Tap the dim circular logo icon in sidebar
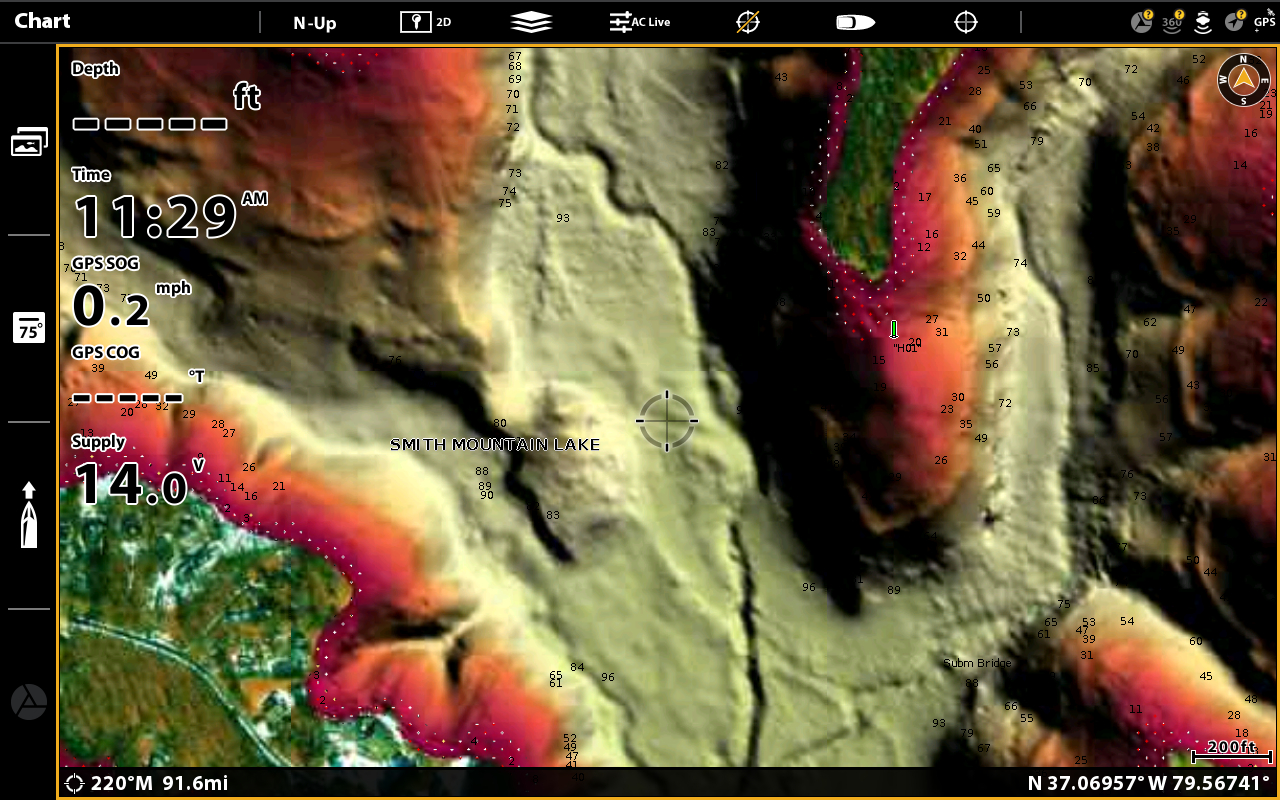Viewport: 1280px width, 800px height. coord(29,702)
